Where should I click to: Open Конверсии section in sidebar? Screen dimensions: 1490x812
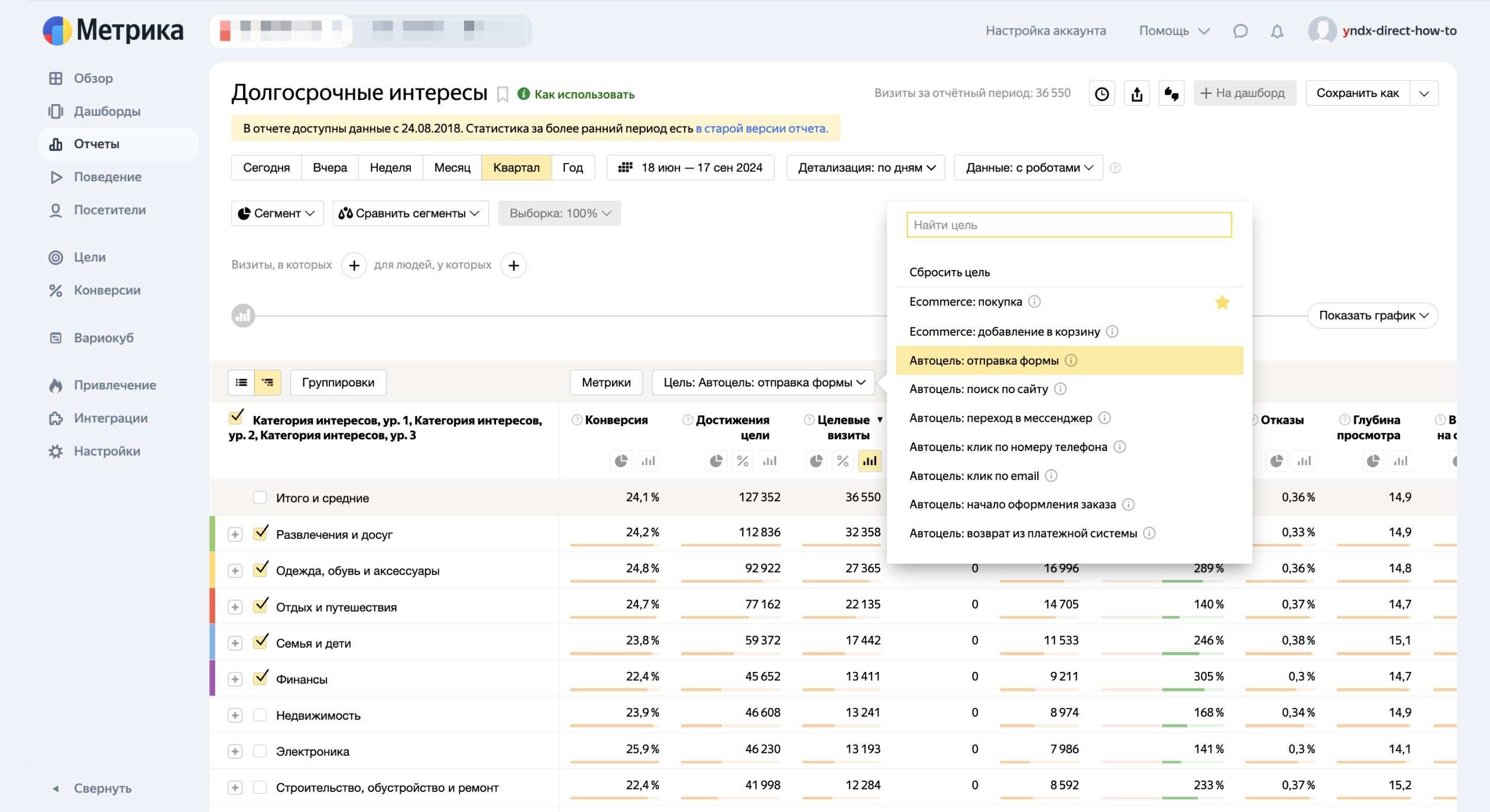pyautogui.click(x=95, y=290)
